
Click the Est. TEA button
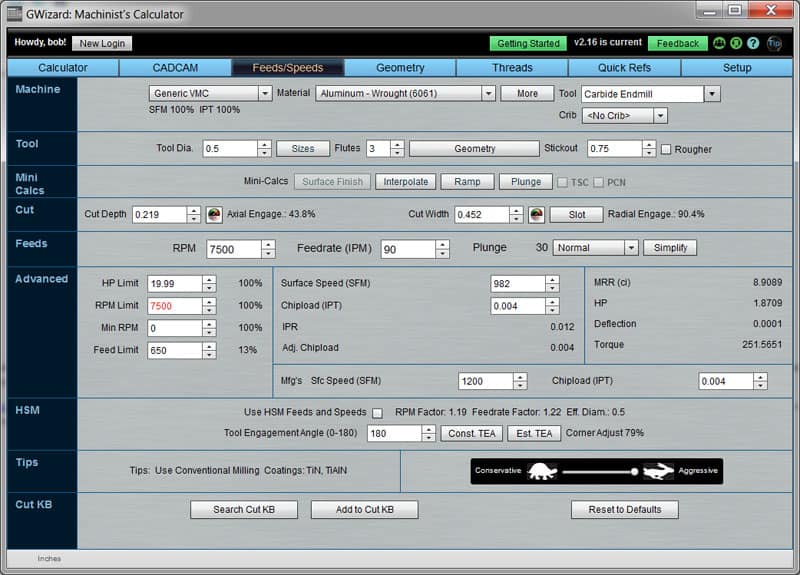pos(534,434)
